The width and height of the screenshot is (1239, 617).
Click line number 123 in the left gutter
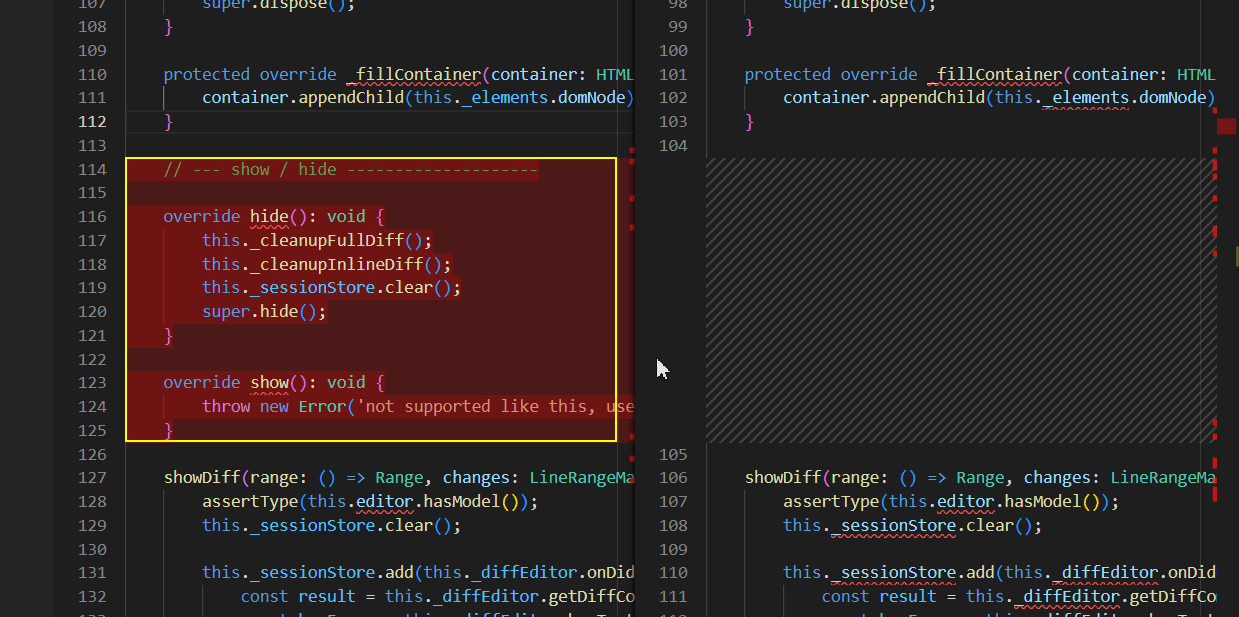click(92, 382)
